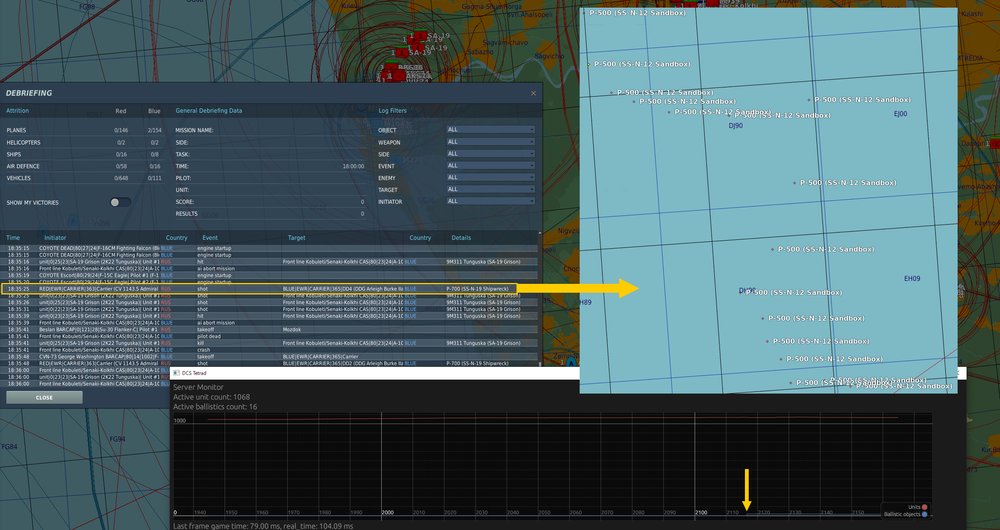This screenshot has width=1000, height=530.
Task: Close the Debriefing panel with the X icon
Action: pos(533,93)
